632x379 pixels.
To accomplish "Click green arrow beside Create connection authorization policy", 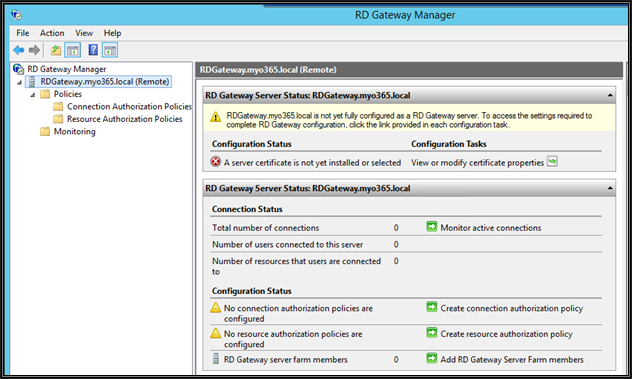I will [432, 307].
